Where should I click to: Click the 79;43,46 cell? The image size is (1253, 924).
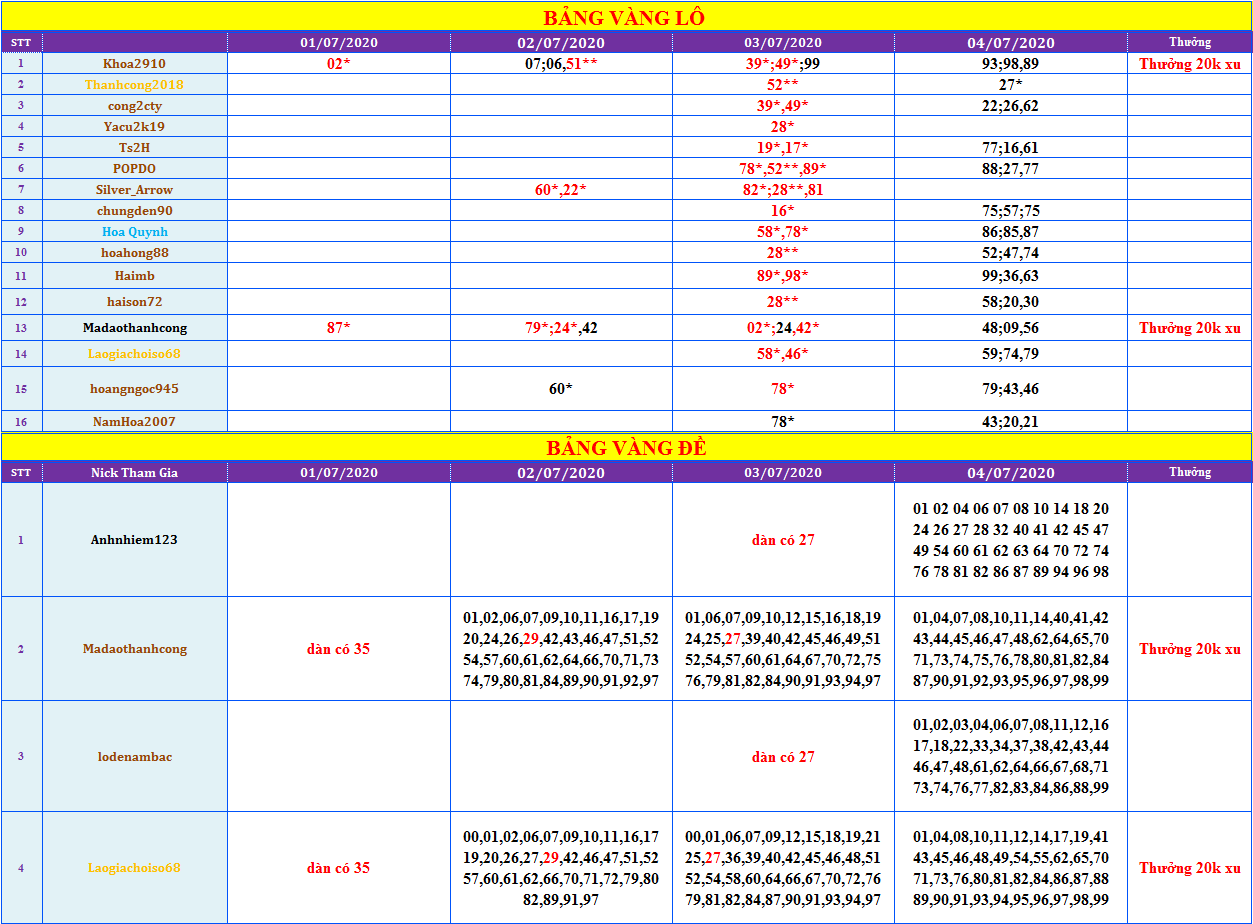pyautogui.click(x=1011, y=389)
